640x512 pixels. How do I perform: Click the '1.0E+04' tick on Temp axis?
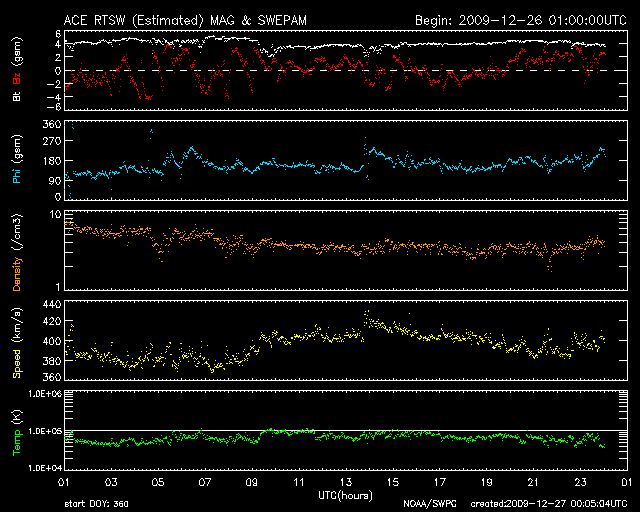[45, 468]
